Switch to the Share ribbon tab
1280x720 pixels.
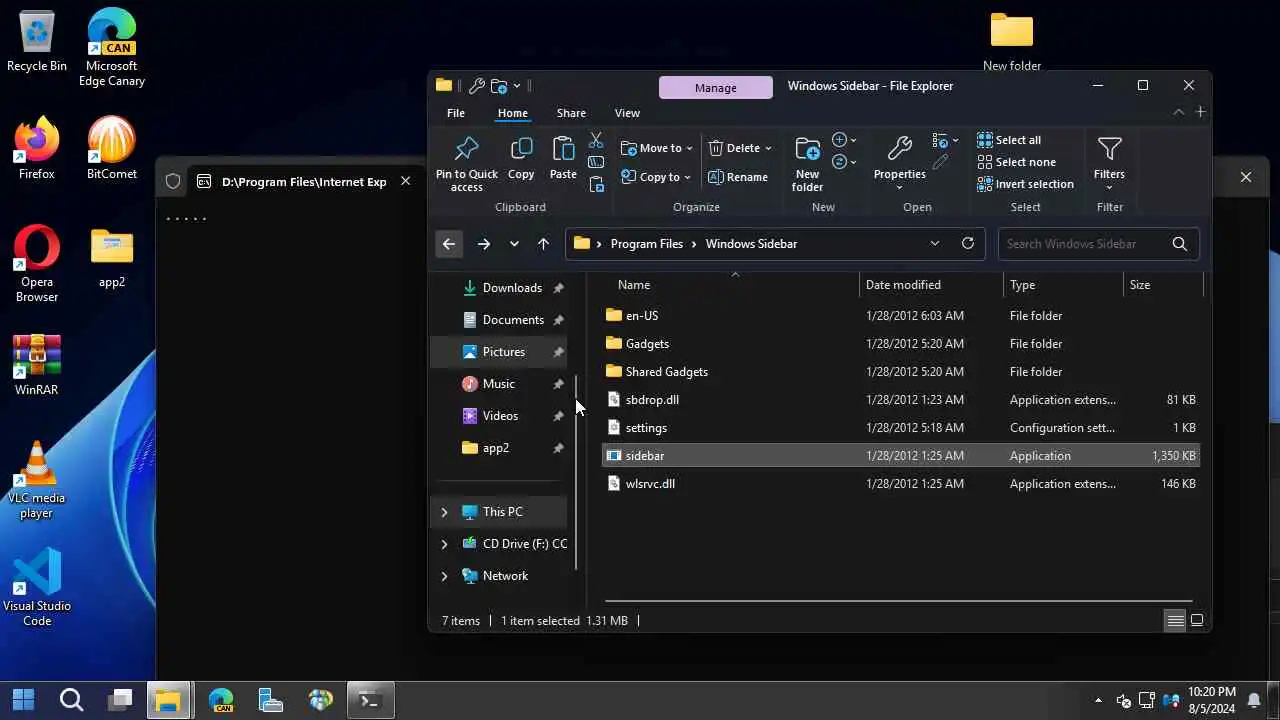click(571, 113)
